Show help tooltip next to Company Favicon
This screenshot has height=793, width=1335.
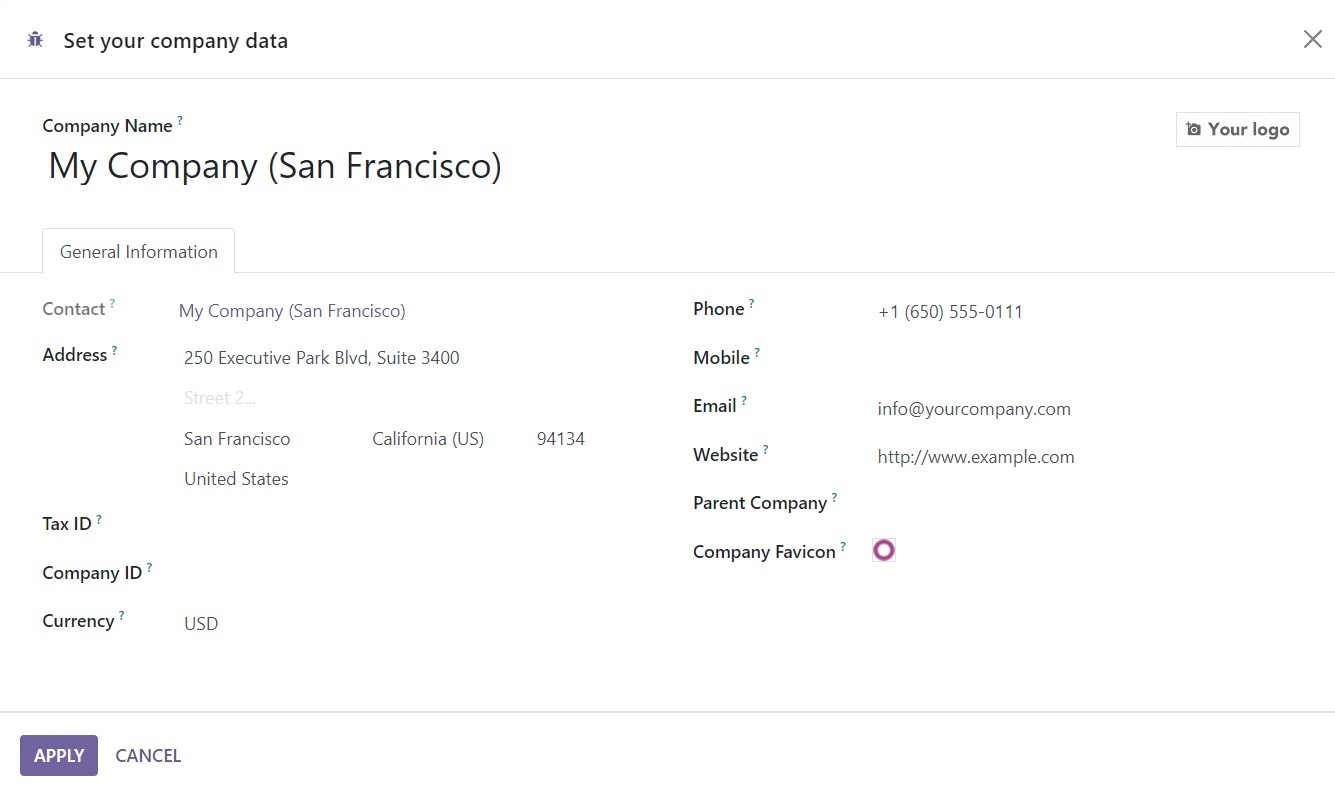[843, 546]
